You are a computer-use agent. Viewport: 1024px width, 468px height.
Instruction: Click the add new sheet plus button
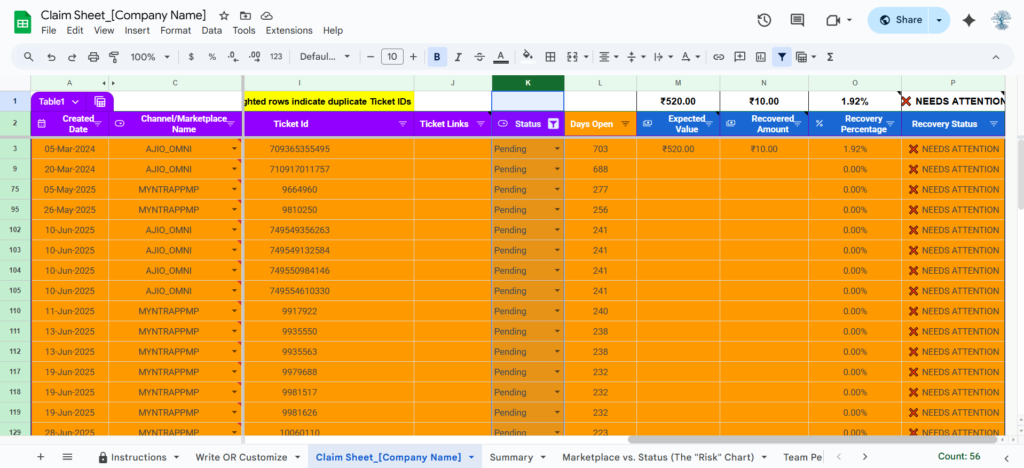(41, 457)
